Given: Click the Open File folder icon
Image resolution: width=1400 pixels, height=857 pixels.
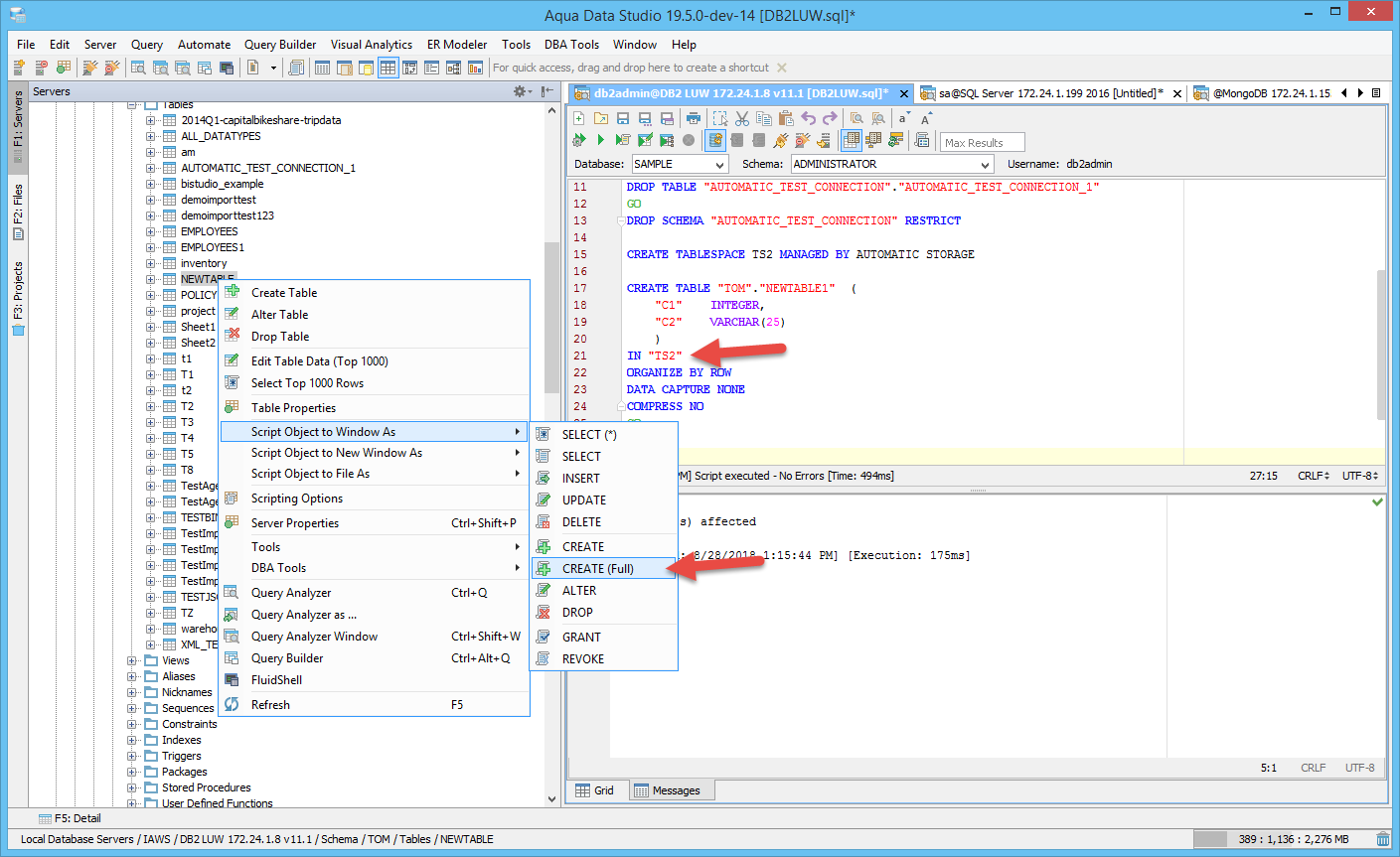Looking at the screenshot, I should (600, 118).
